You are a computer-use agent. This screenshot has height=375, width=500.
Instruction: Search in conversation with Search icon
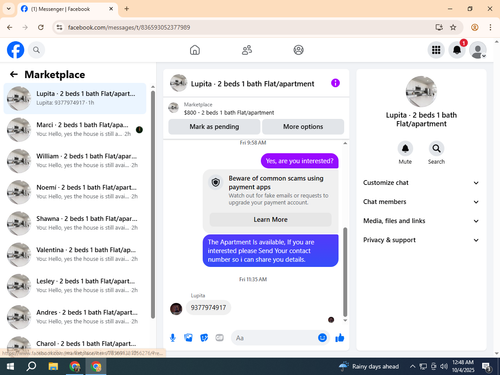coord(436,149)
